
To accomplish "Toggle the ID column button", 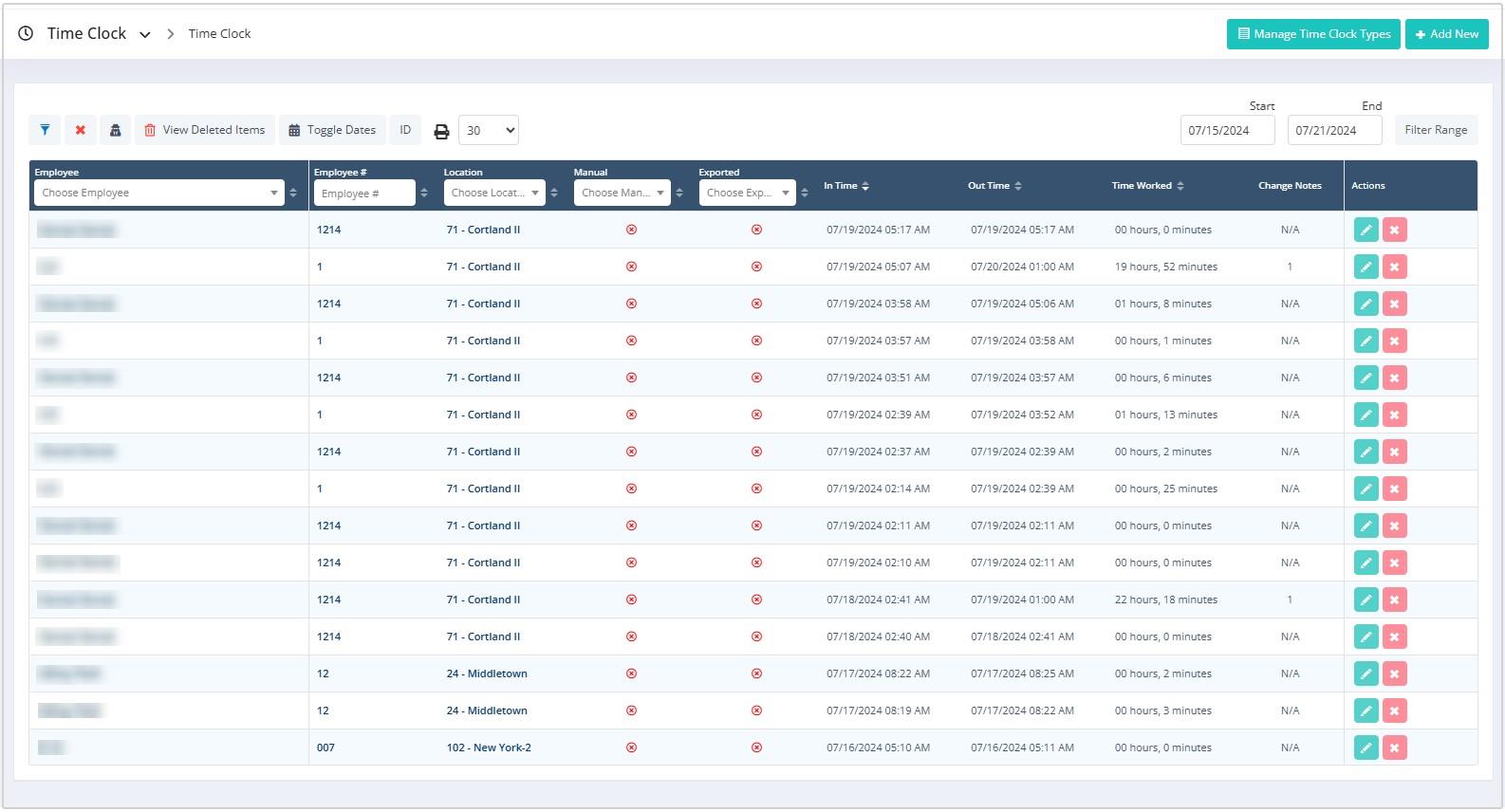I will tap(405, 130).
